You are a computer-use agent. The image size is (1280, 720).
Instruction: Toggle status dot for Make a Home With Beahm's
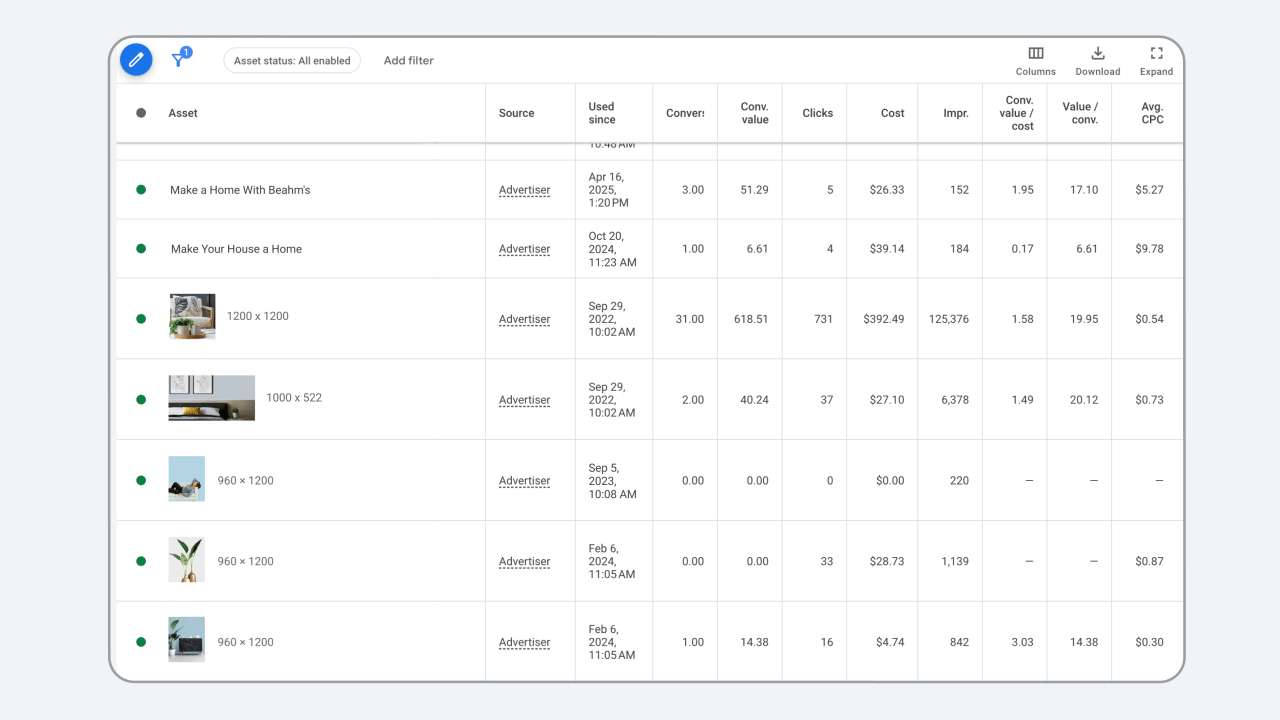[141, 190]
